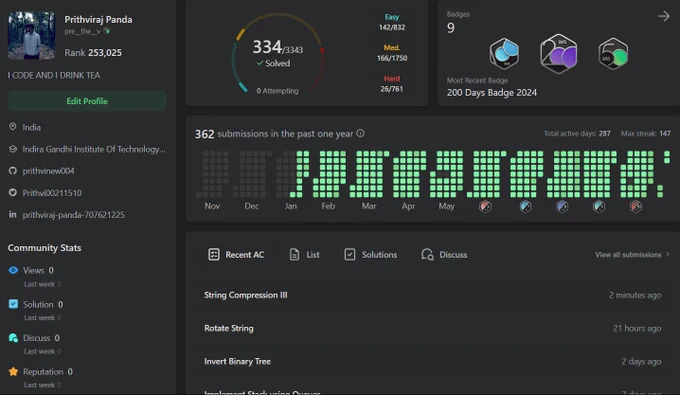Click the checkbox icon next to Solution
Image resolution: width=680 pixels, height=395 pixels.
[13, 304]
